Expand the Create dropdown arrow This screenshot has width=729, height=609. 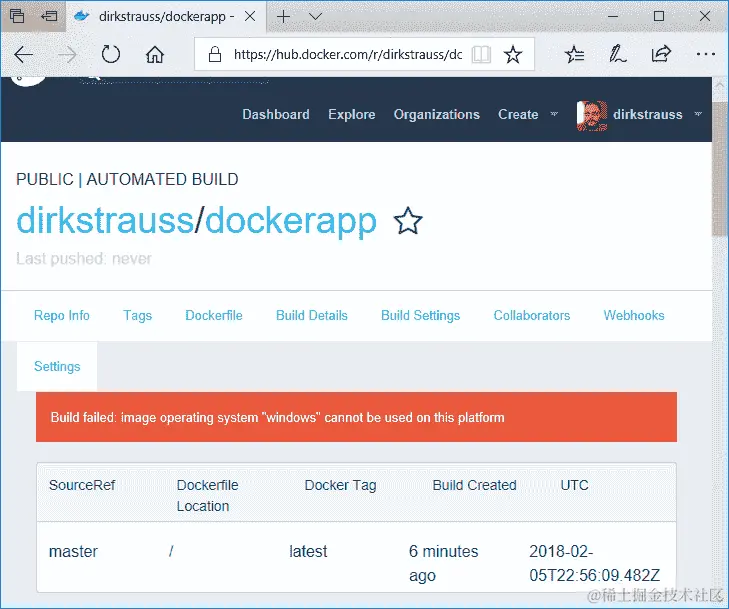(x=554, y=114)
